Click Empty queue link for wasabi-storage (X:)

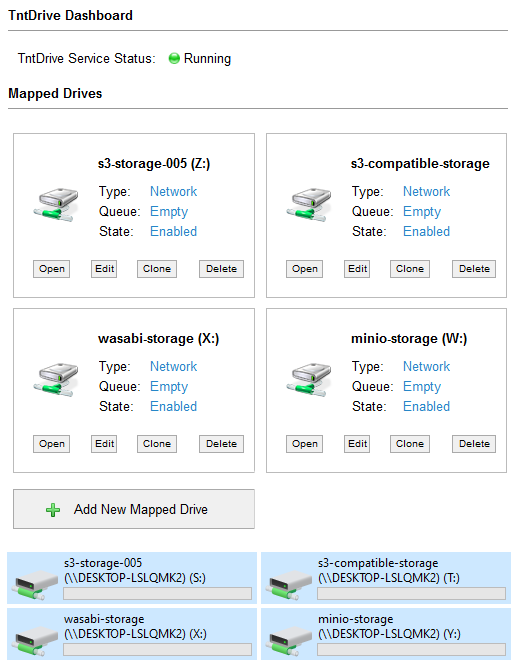[x=169, y=387]
